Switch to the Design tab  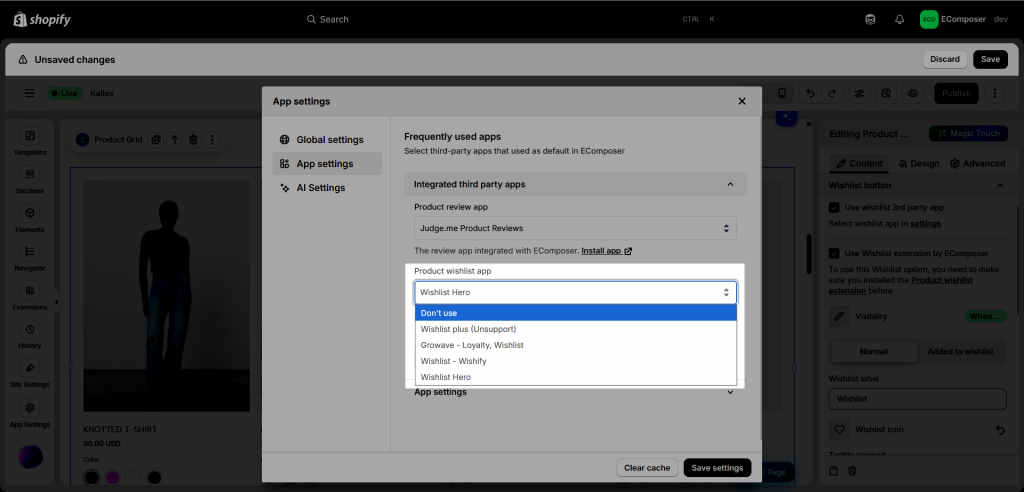[x=918, y=163]
